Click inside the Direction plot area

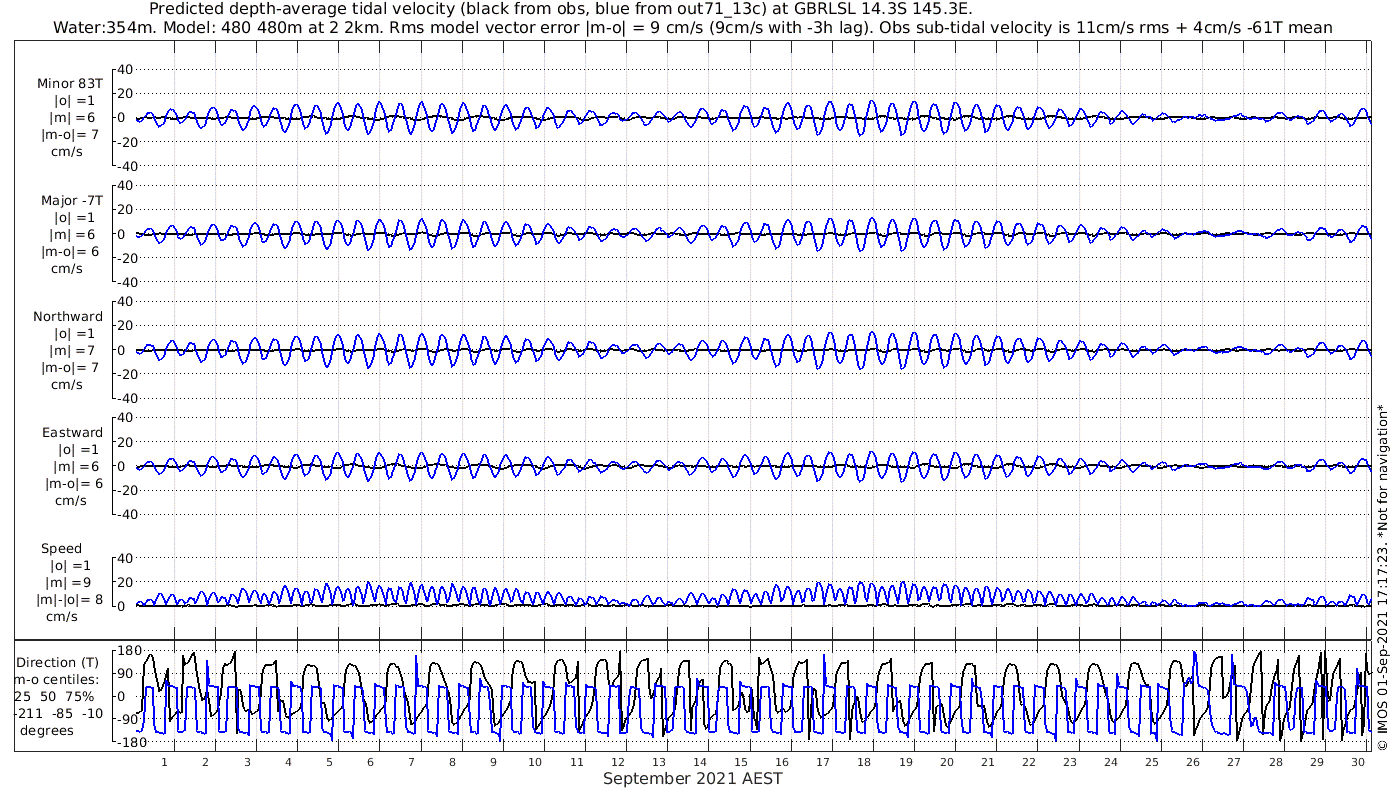(753, 697)
